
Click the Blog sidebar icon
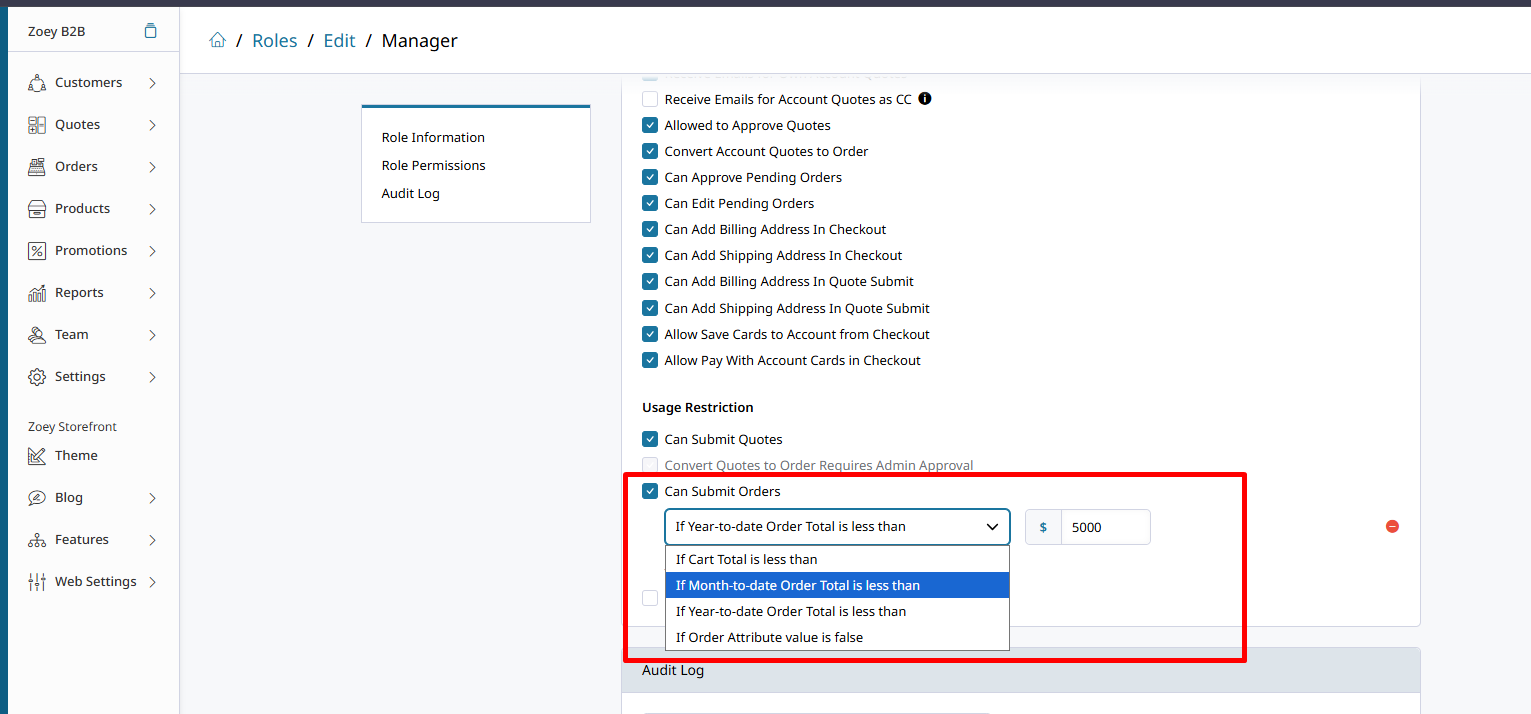point(37,498)
